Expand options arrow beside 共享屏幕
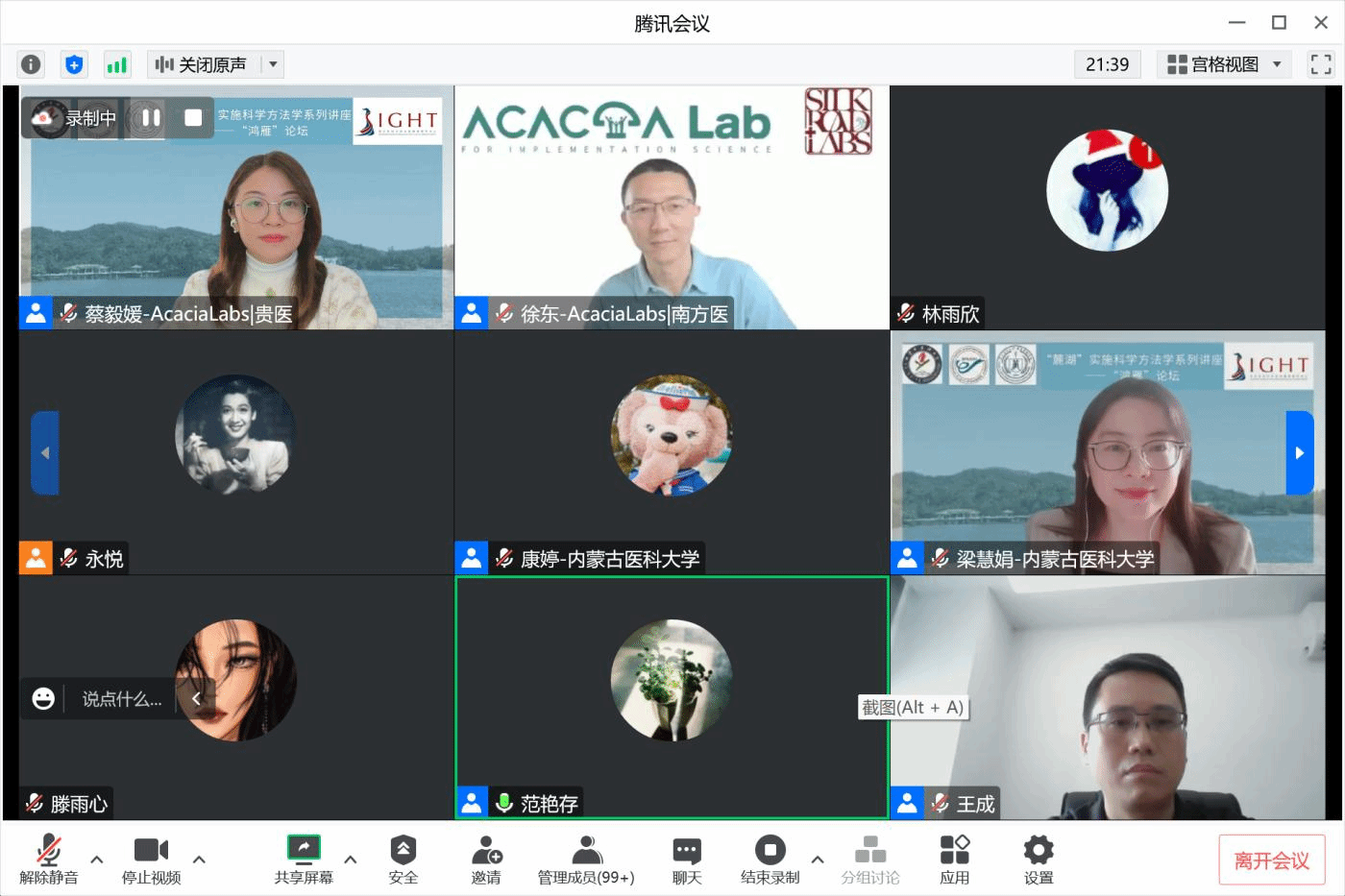This screenshot has width=1345, height=896. coord(351,860)
